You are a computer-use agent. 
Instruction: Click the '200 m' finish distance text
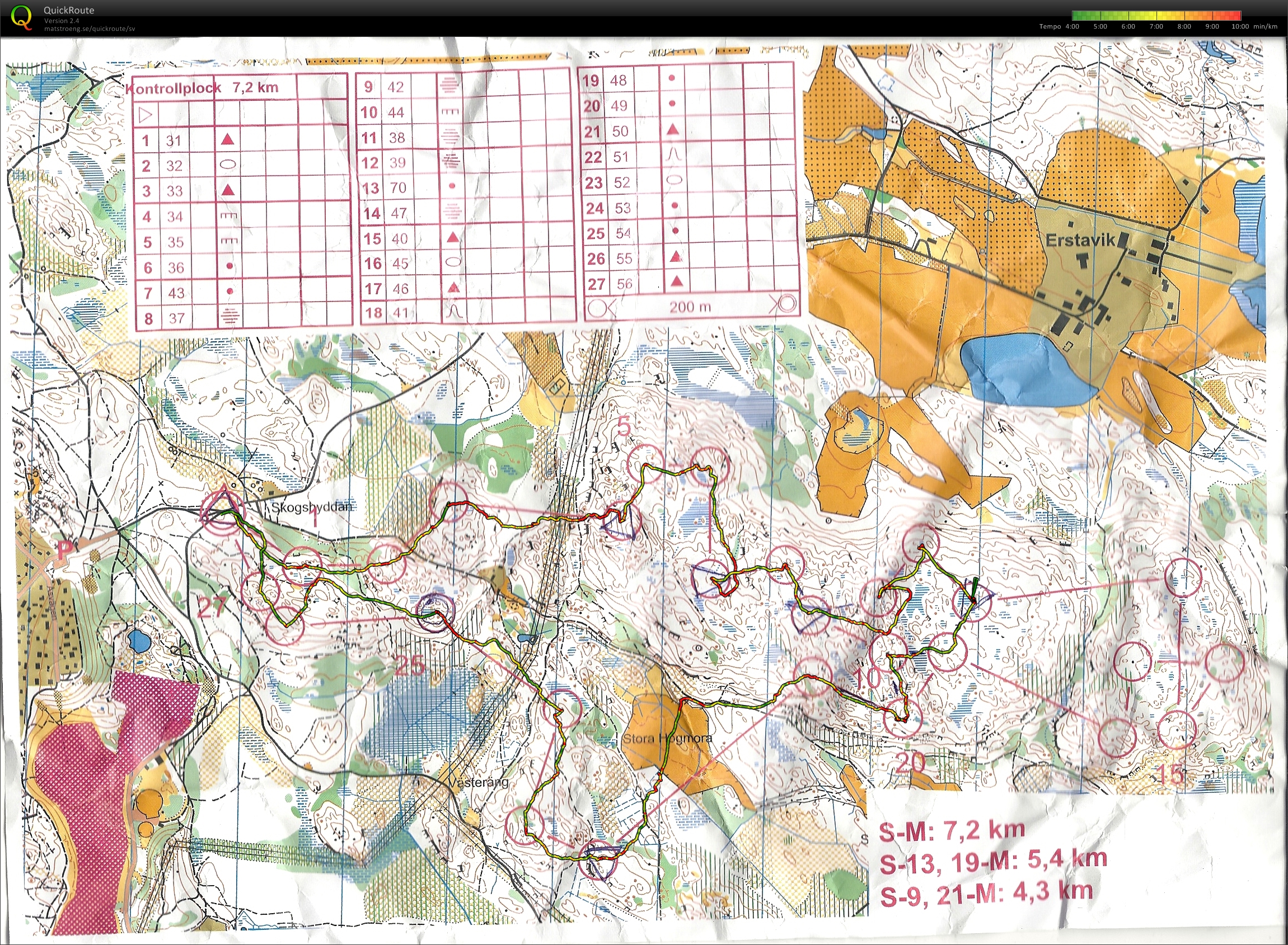coord(690,307)
